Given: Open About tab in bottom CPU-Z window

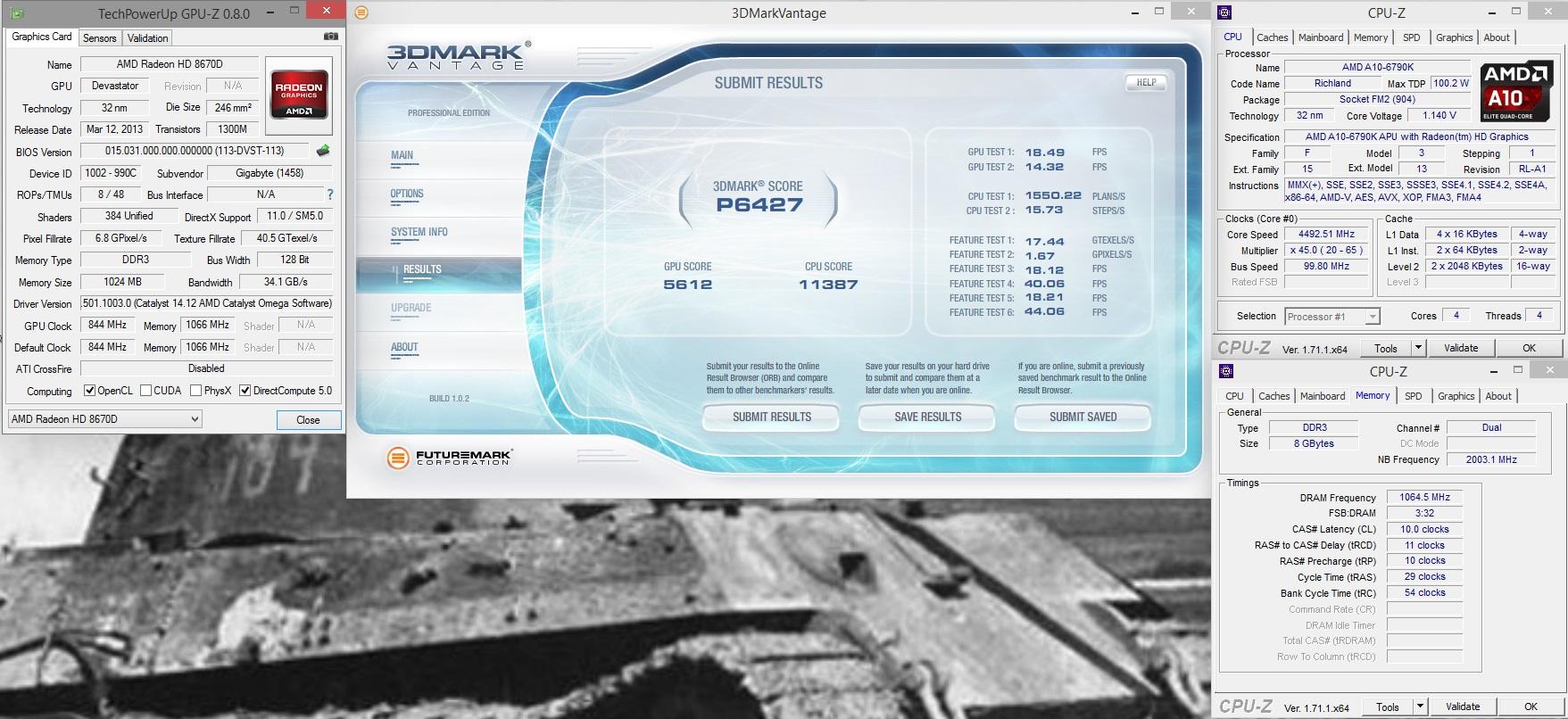Looking at the screenshot, I should tap(1498, 396).
